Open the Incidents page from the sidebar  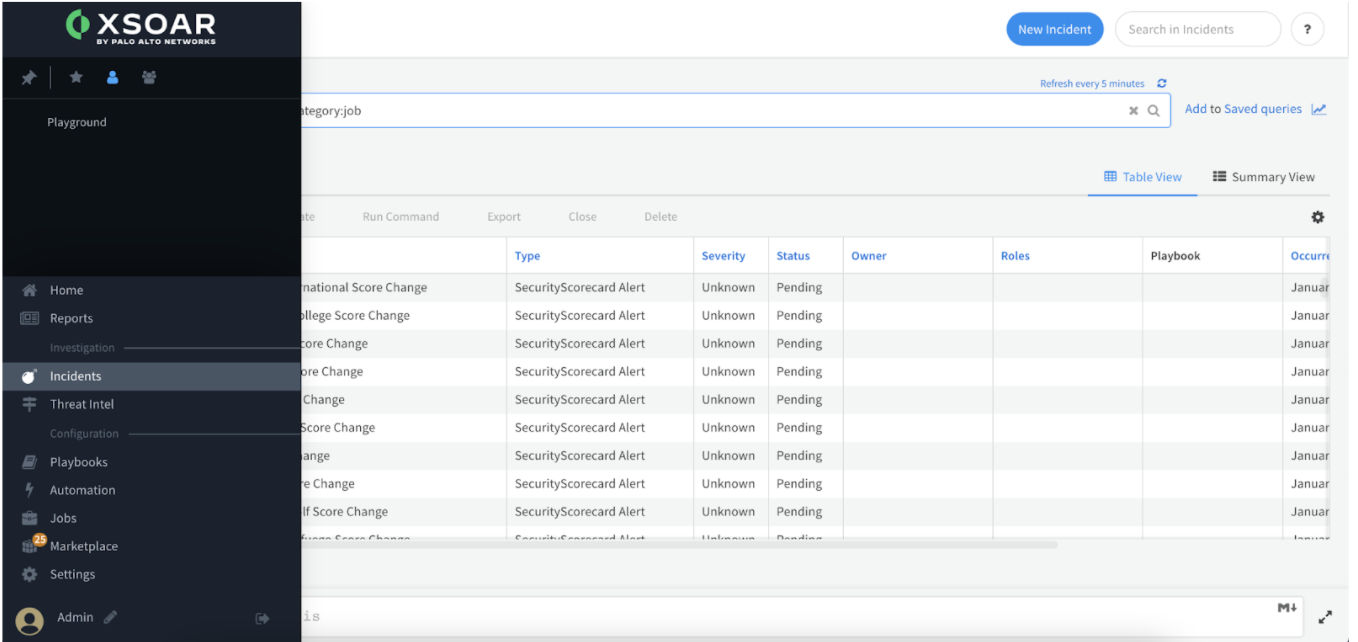pyautogui.click(x=151, y=376)
